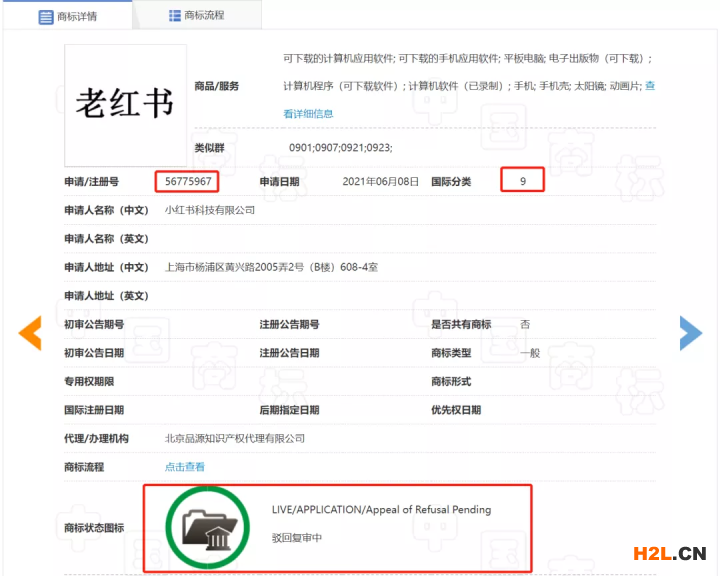Go to previous trademark with orange arrow

(x=30, y=333)
